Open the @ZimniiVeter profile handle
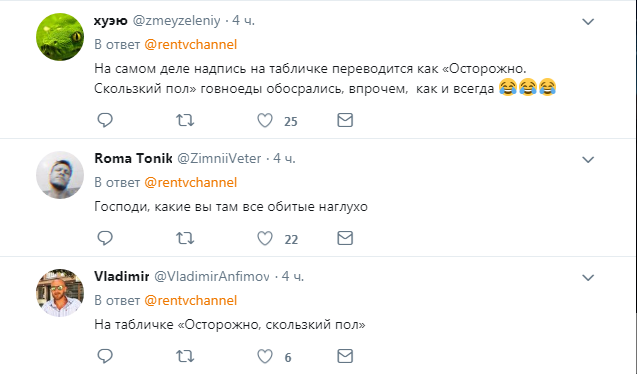 click(x=219, y=158)
